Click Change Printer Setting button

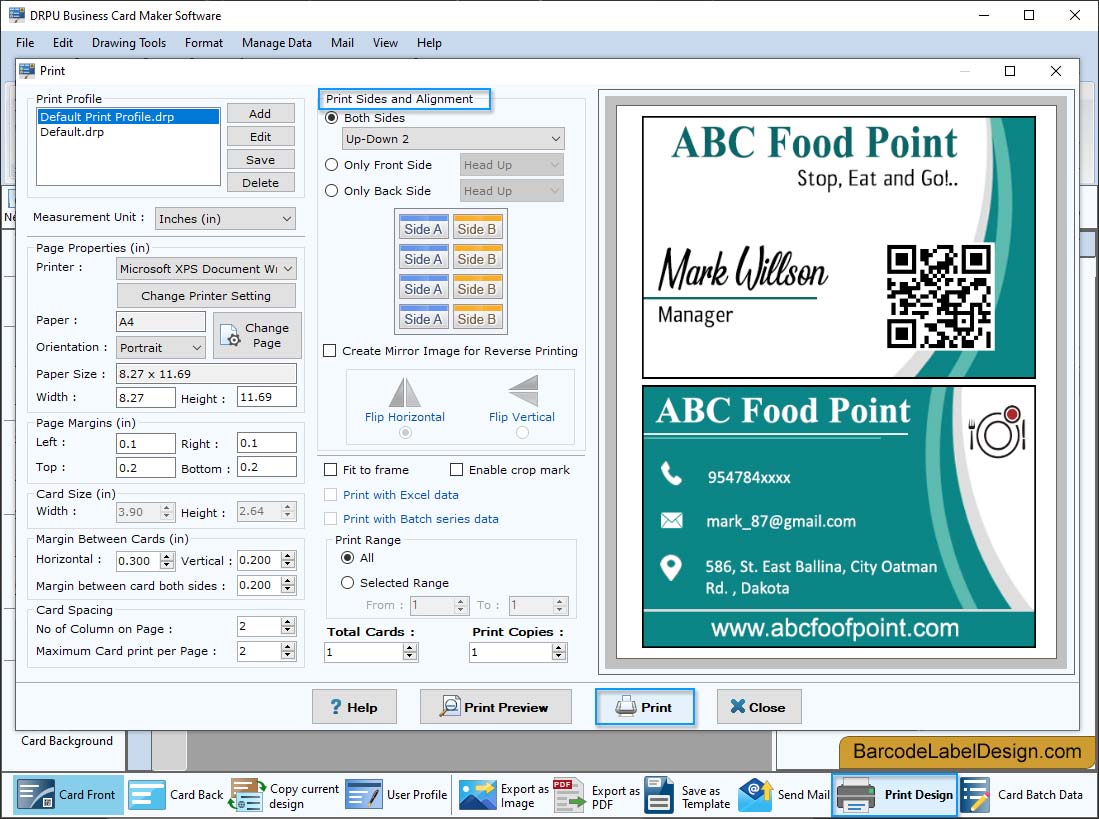206,296
